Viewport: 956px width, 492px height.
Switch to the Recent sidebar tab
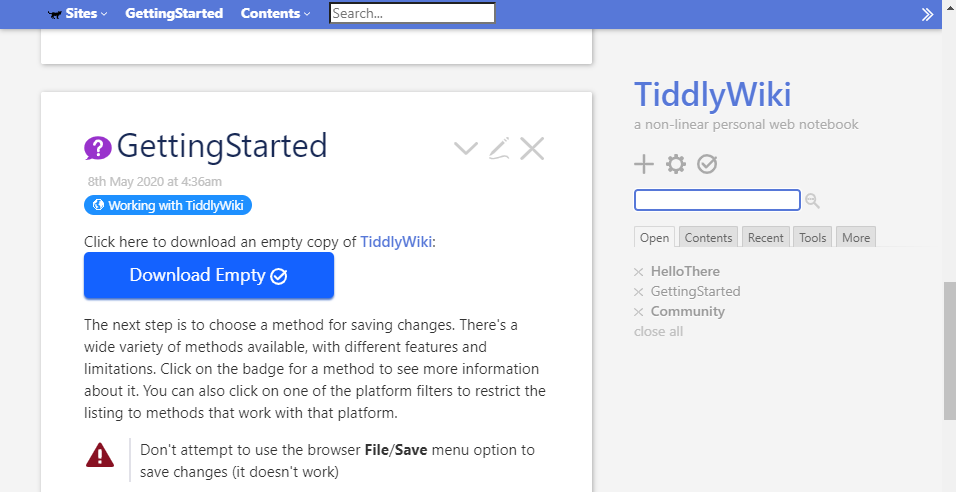(x=765, y=238)
